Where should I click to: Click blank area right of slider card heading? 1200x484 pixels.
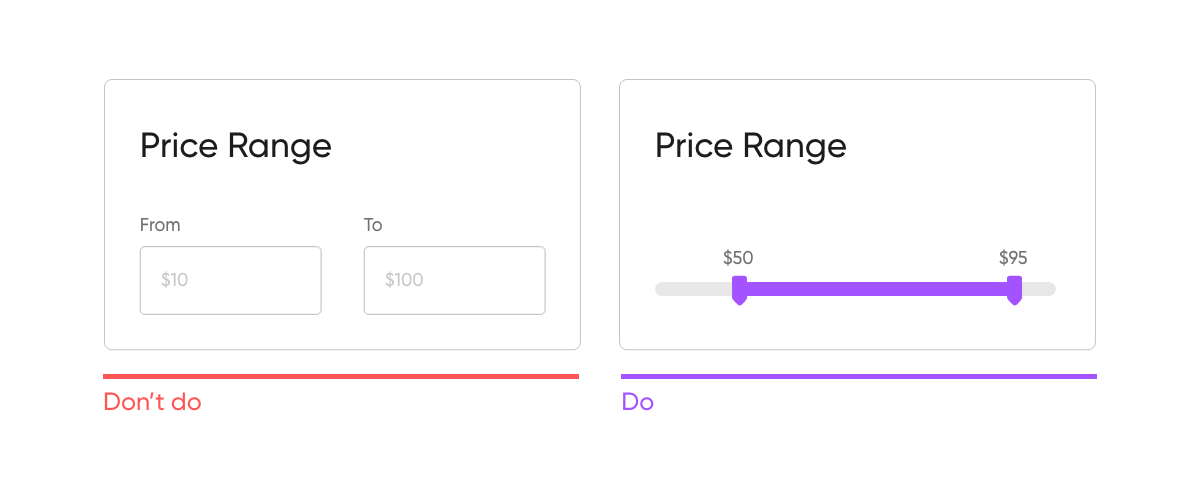[970, 146]
